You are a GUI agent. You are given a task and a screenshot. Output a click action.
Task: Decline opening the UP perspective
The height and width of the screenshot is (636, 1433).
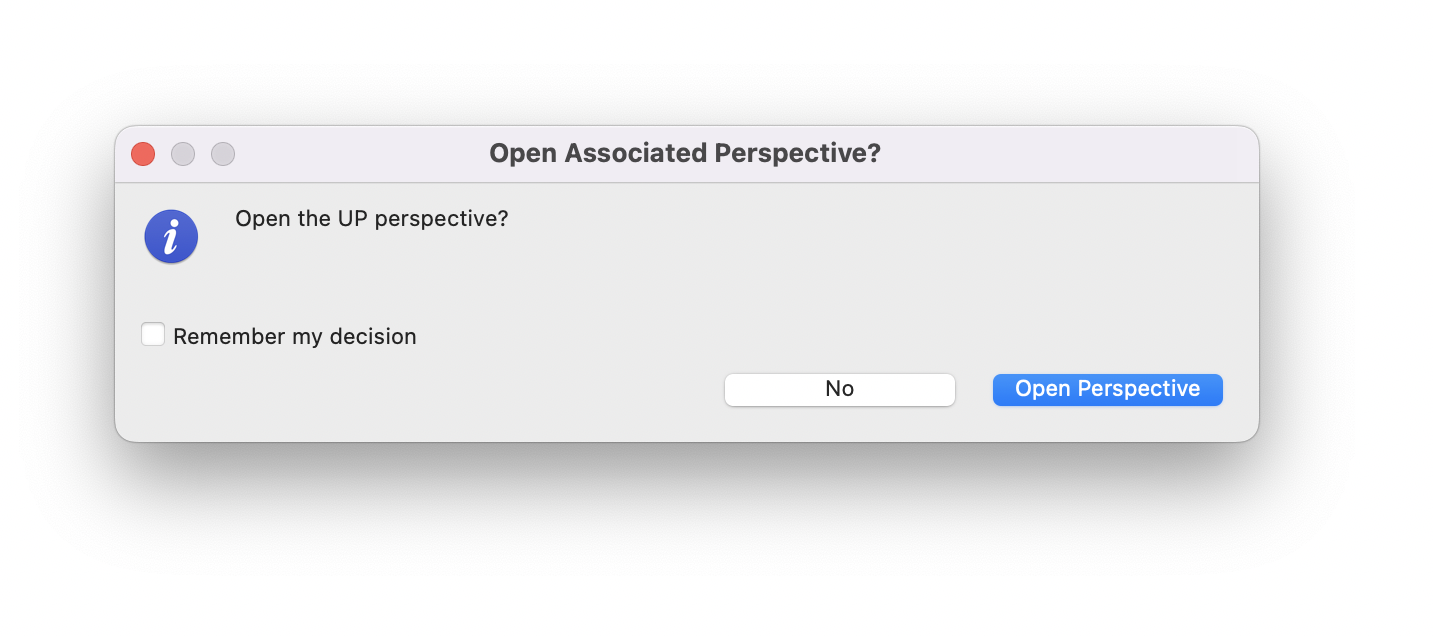click(x=839, y=389)
